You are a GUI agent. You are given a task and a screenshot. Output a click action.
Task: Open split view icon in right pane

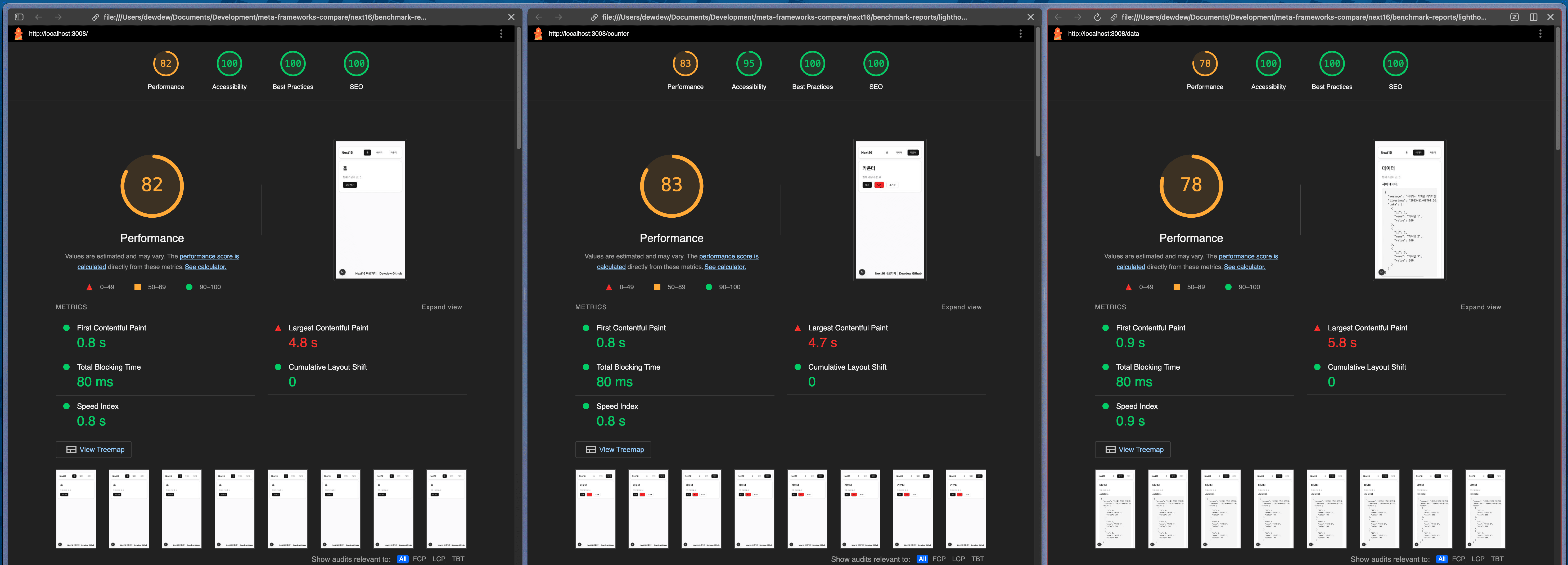click(1533, 17)
